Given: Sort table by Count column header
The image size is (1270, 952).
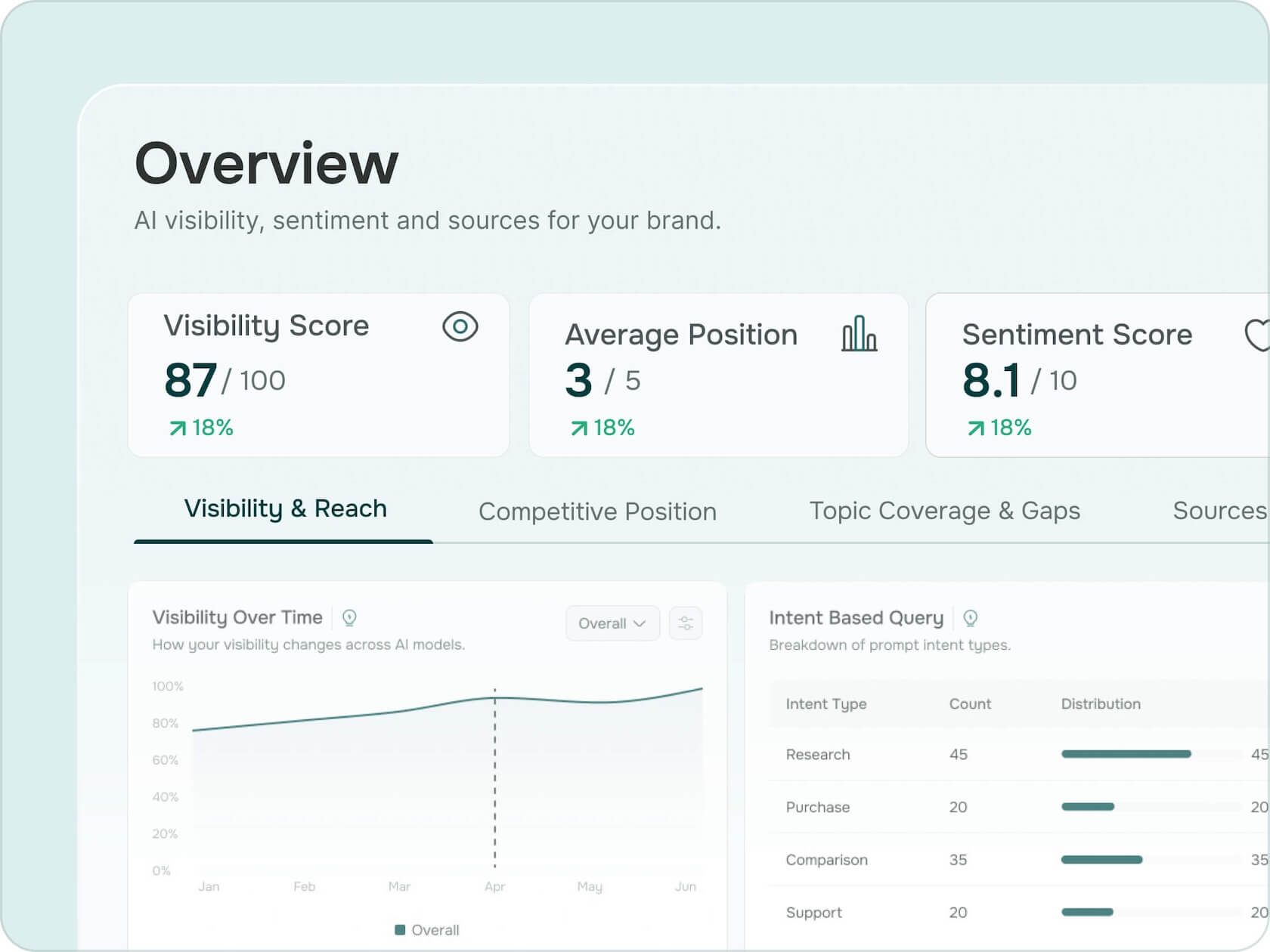Looking at the screenshot, I should tap(969, 704).
